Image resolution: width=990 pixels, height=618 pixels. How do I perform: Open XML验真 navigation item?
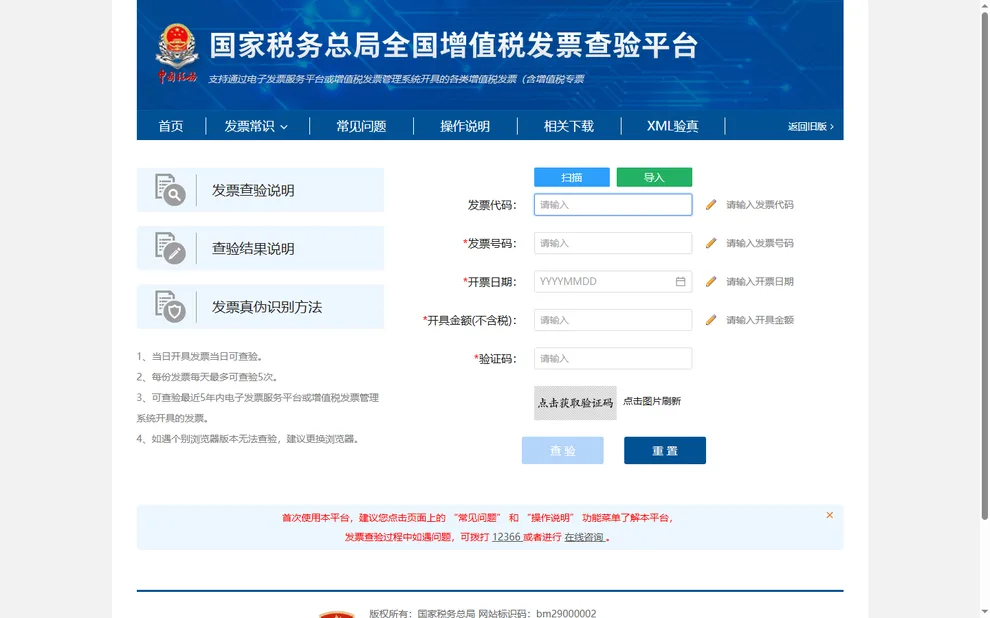coord(672,126)
